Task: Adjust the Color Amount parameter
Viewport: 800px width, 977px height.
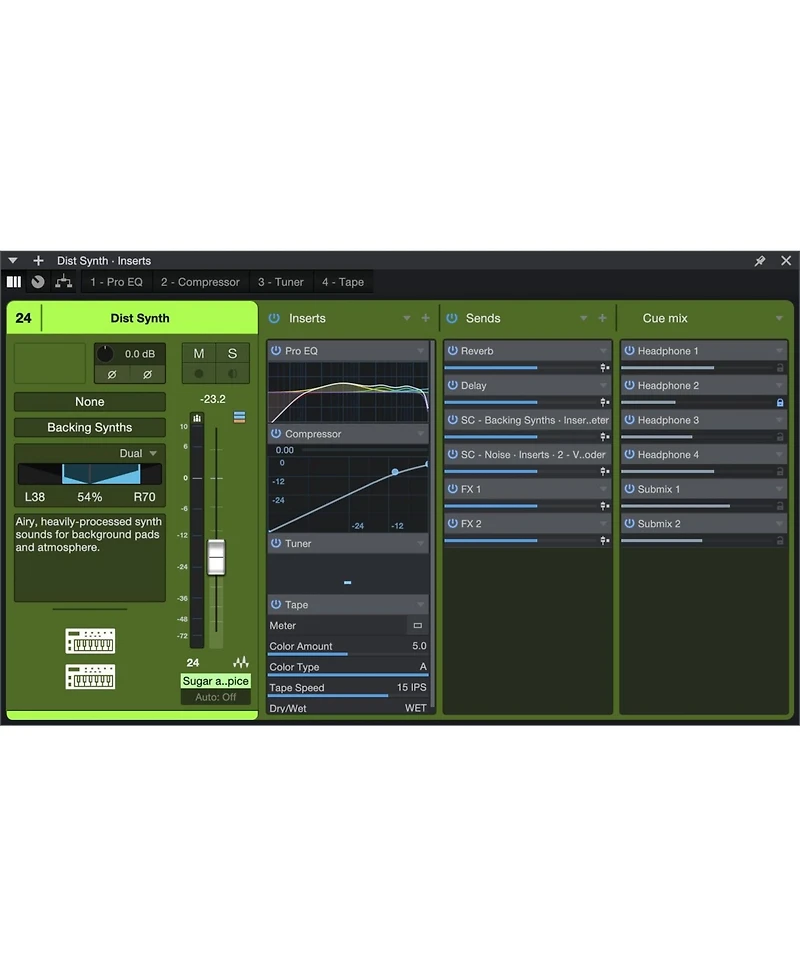Action: [x=348, y=647]
